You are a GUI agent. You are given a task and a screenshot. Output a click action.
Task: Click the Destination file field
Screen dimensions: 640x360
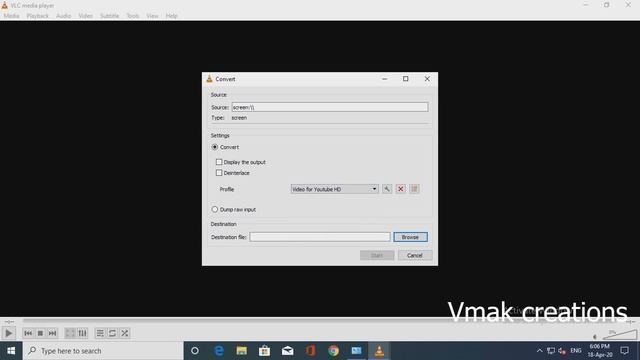(x=320, y=237)
